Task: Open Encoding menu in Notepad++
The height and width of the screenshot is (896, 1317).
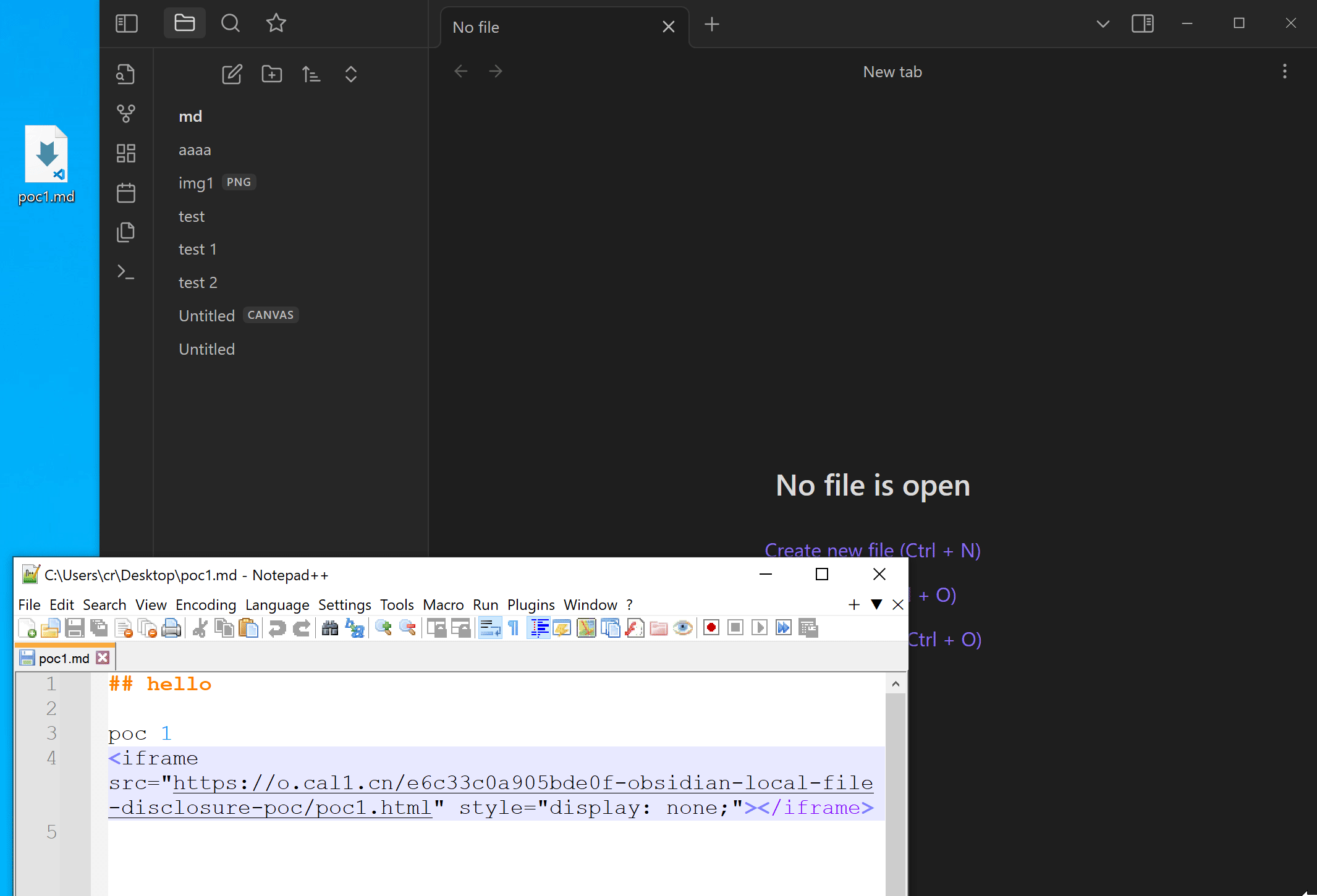Action: pyautogui.click(x=205, y=605)
